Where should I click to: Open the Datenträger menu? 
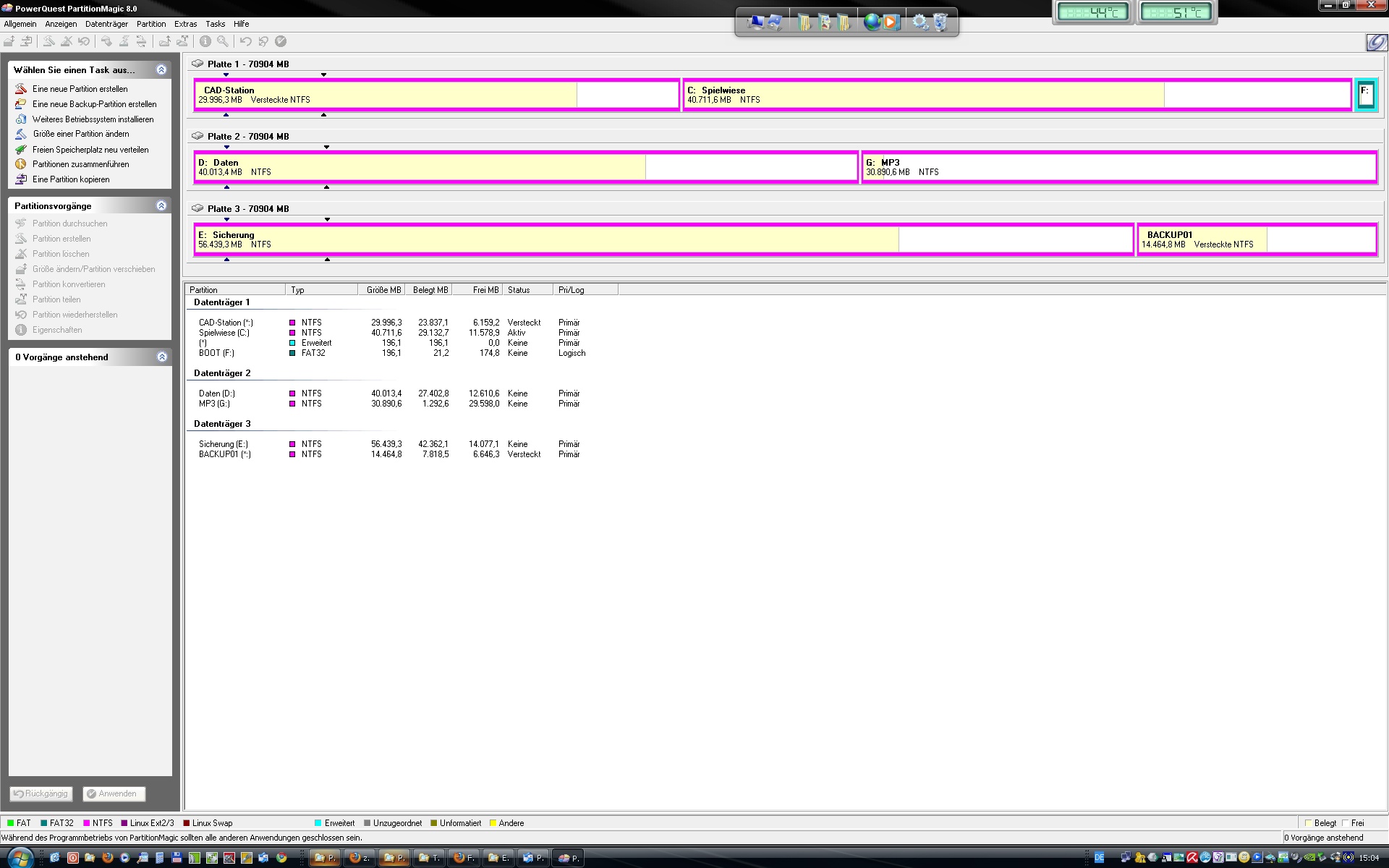106,24
